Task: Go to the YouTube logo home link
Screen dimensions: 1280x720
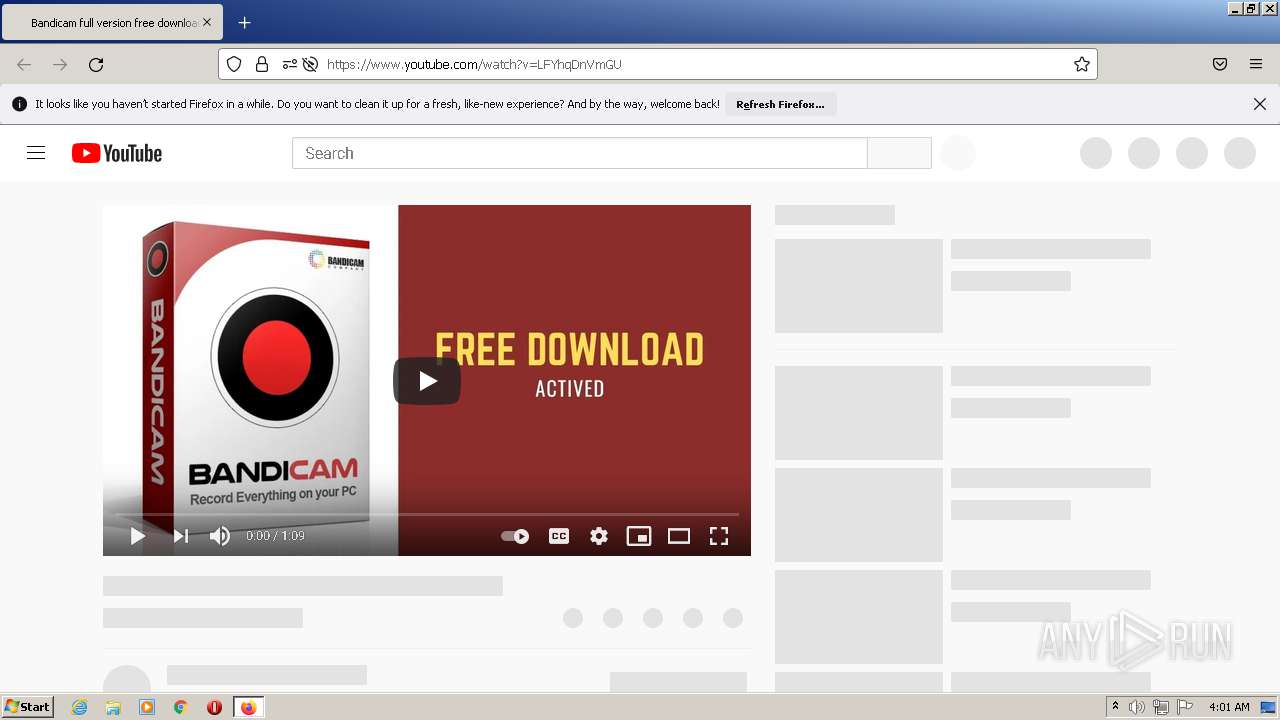Action: click(117, 153)
